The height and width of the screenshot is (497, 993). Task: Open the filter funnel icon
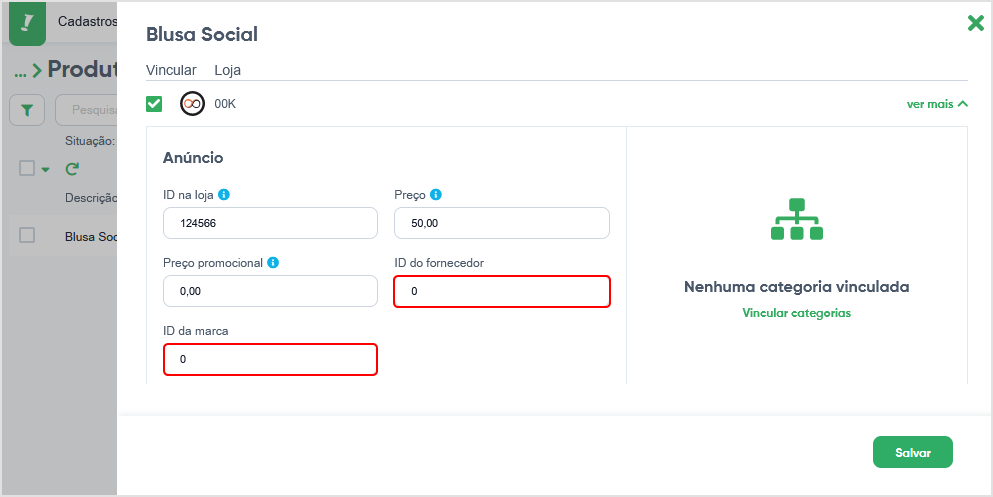27,111
